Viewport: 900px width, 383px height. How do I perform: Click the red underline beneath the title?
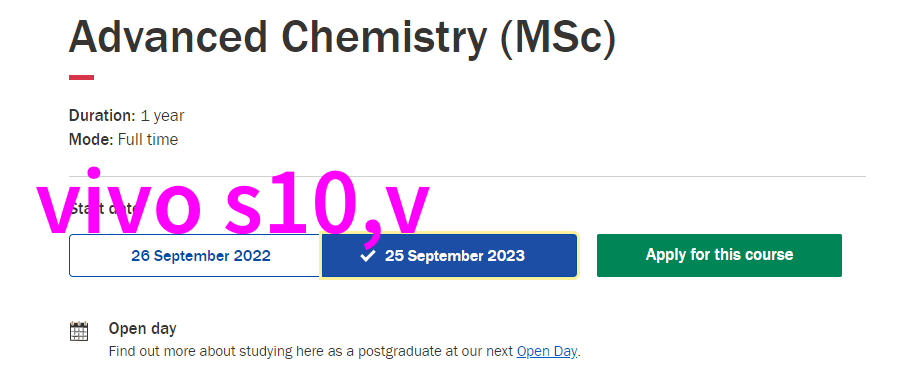point(82,78)
